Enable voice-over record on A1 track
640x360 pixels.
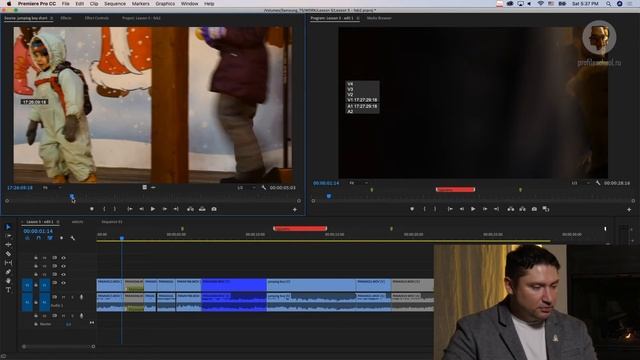tap(81, 297)
